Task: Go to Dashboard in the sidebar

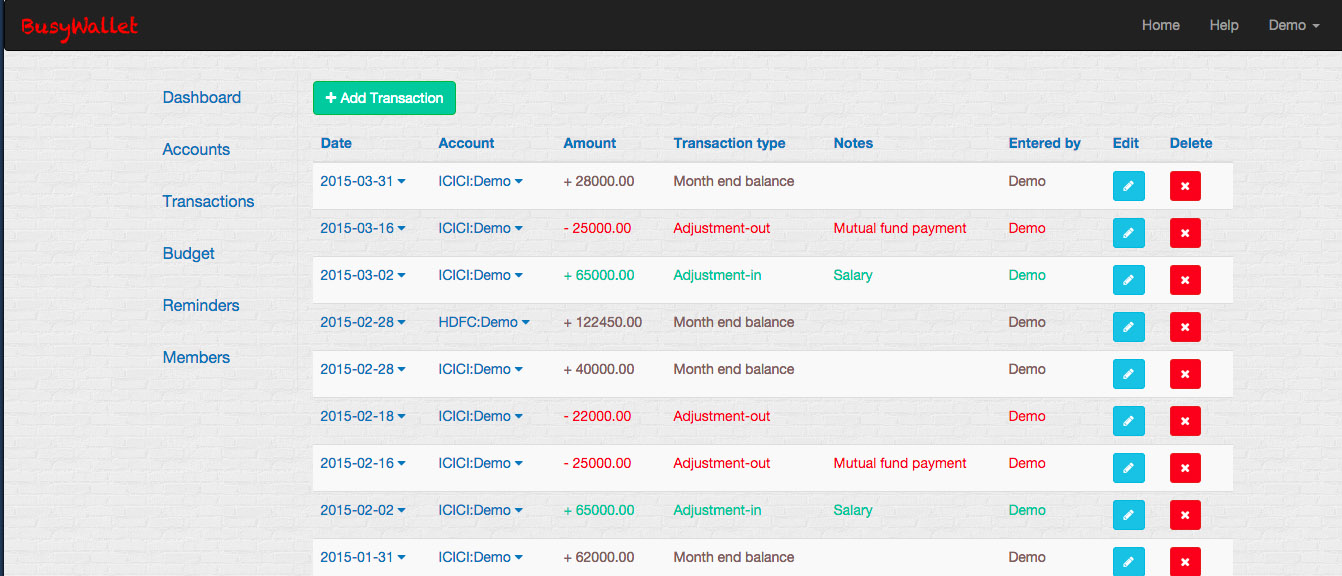Action: click(202, 97)
